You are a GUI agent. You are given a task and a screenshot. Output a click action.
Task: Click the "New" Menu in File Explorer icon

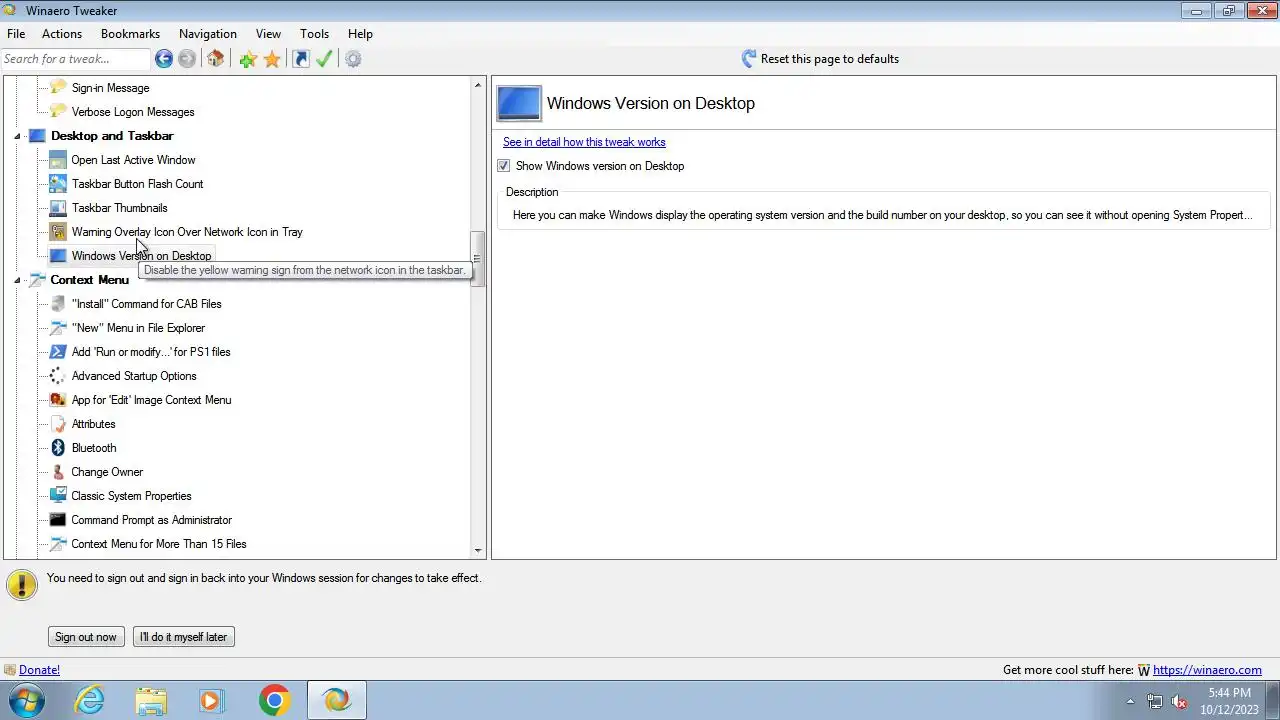pos(58,328)
